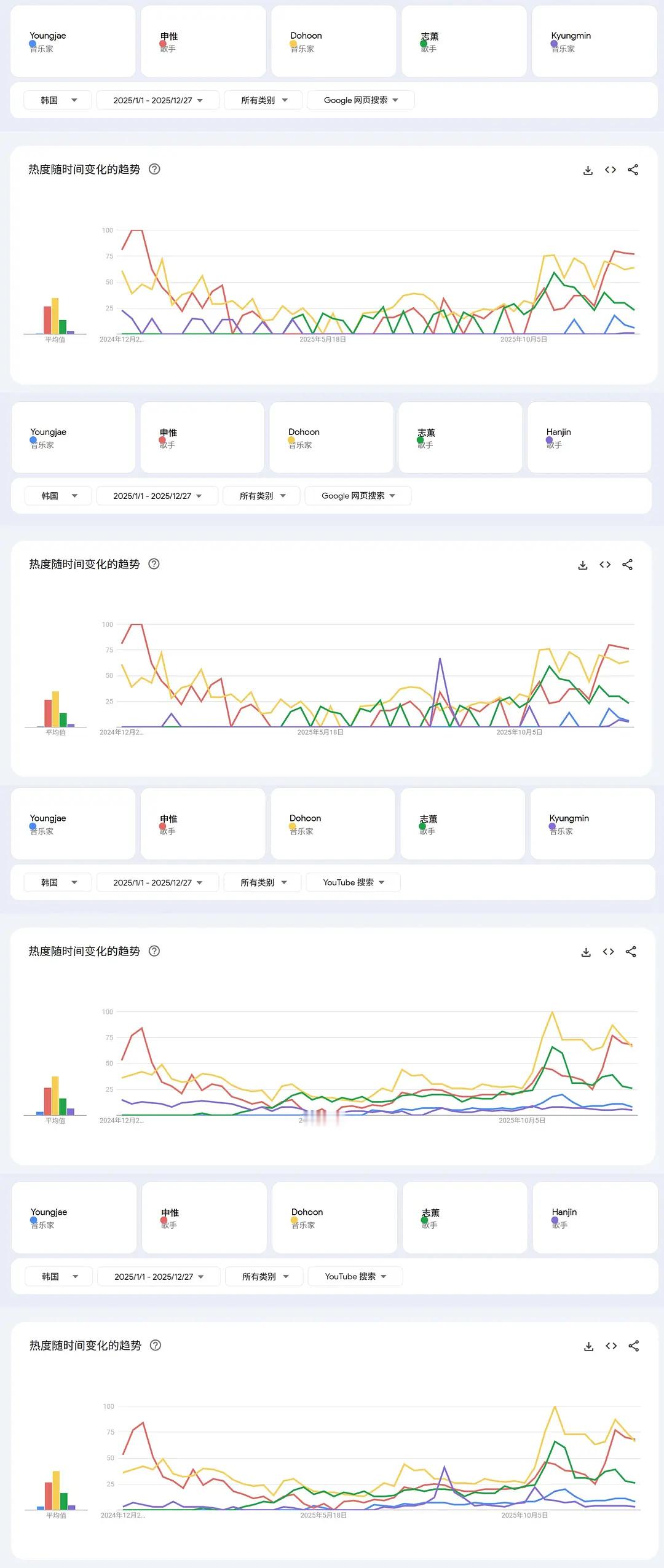
Task: Click the yellow average bar in the topmost chart
Action: click(x=55, y=316)
